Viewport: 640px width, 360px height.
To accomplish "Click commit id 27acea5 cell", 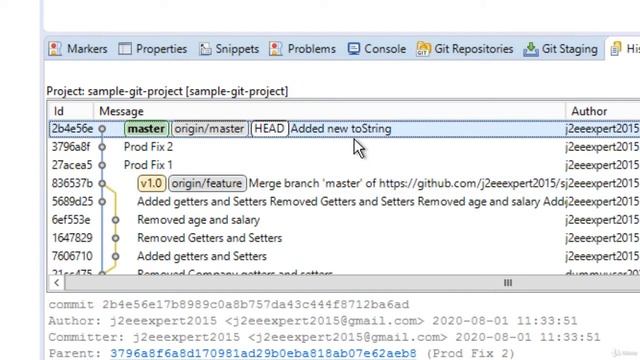I will 72,165.
